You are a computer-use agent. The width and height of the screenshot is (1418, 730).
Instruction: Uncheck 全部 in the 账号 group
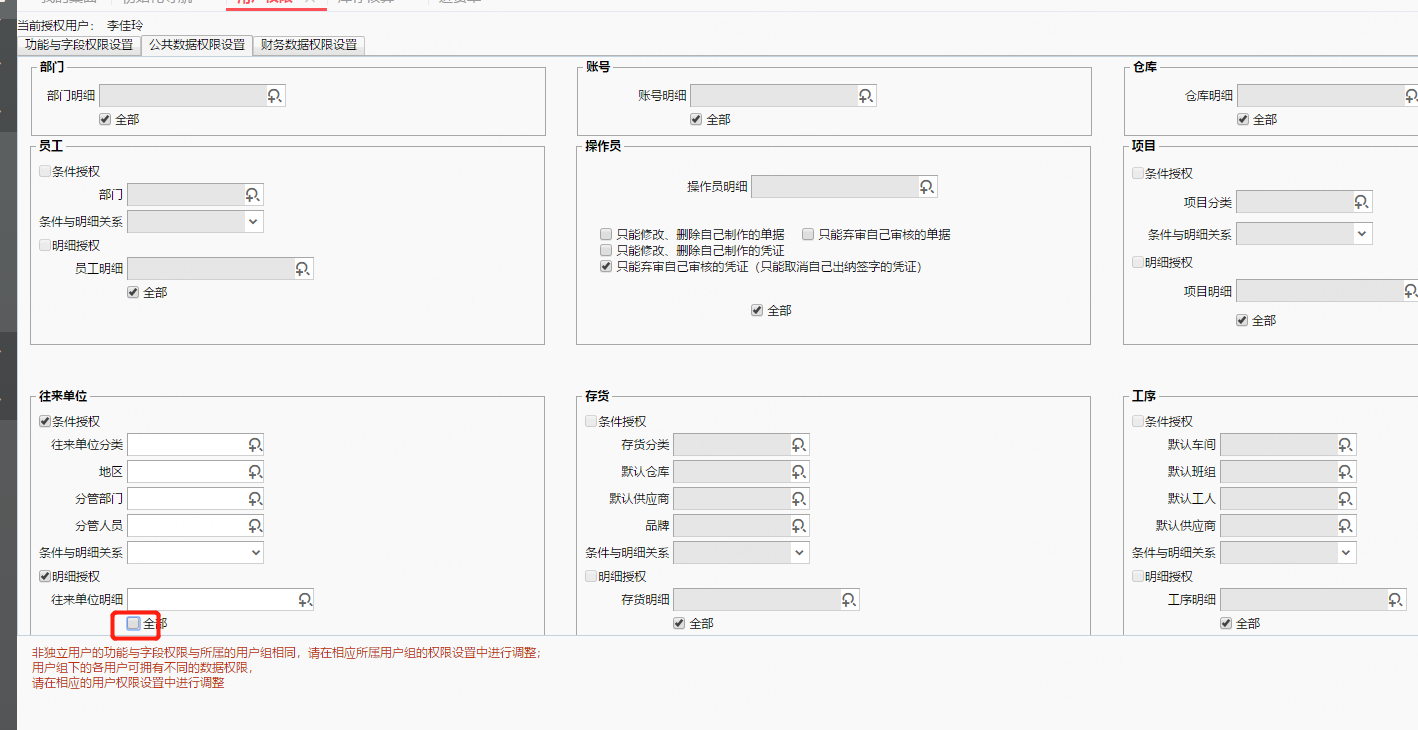[x=696, y=119]
